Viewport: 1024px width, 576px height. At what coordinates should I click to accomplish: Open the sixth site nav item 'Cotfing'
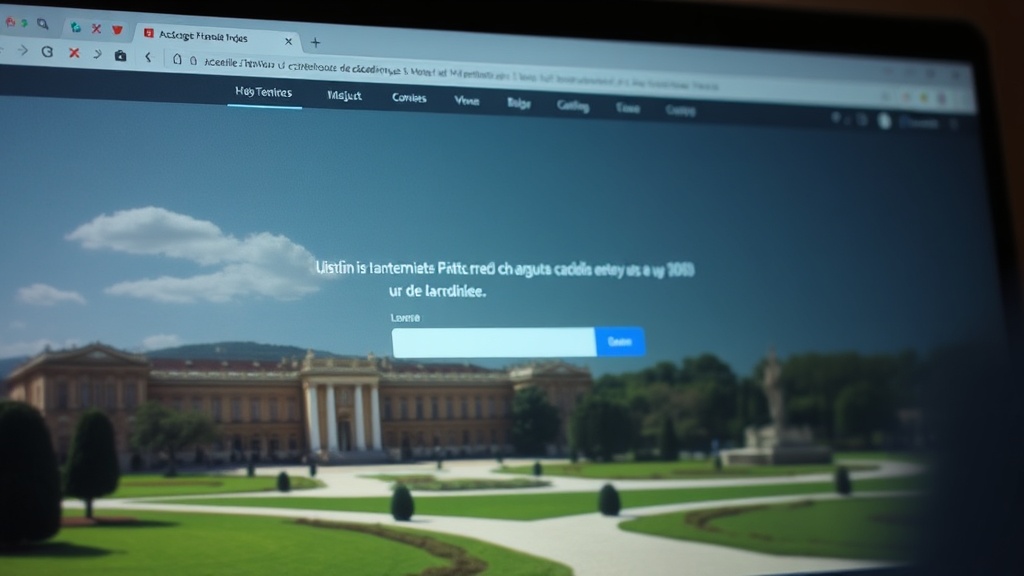[x=573, y=106]
